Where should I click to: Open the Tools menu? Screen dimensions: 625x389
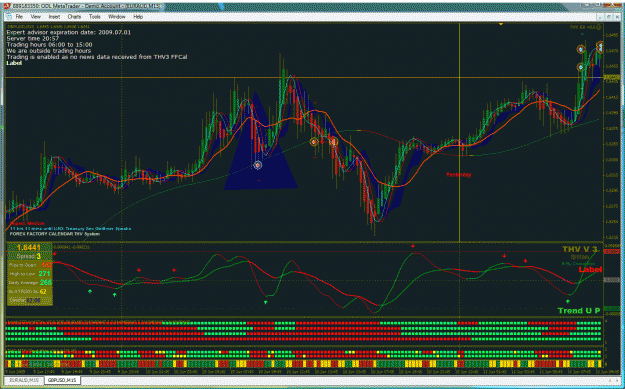(x=94, y=17)
